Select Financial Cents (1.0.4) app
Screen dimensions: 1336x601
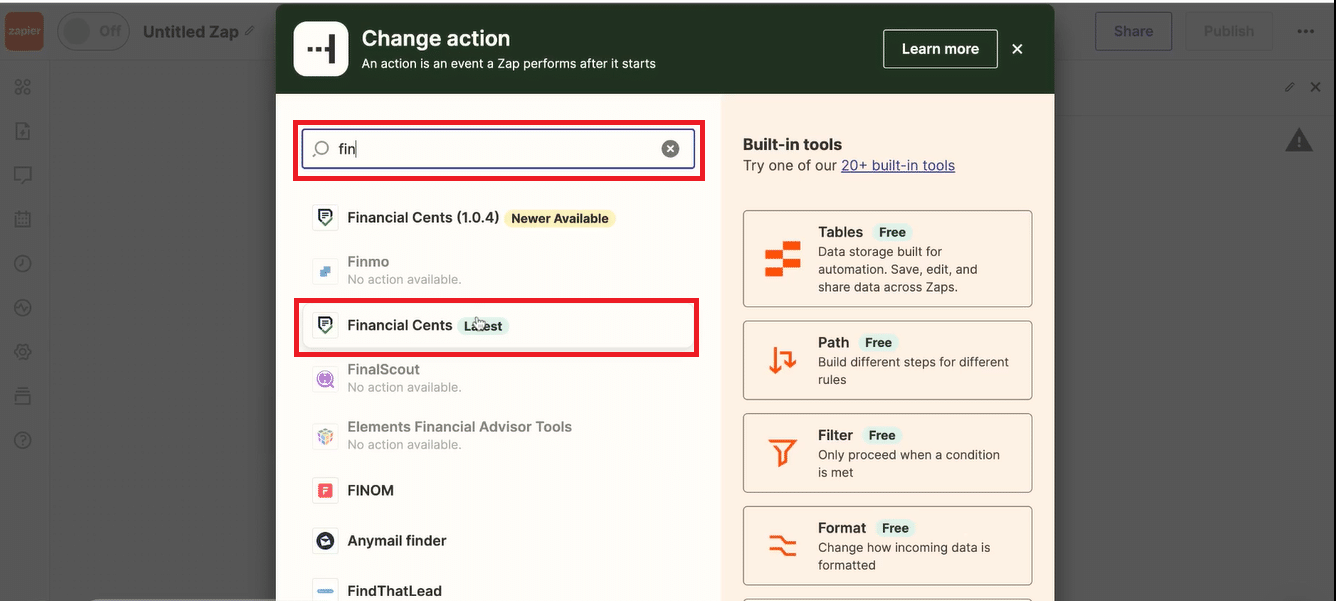pyautogui.click(x=498, y=217)
